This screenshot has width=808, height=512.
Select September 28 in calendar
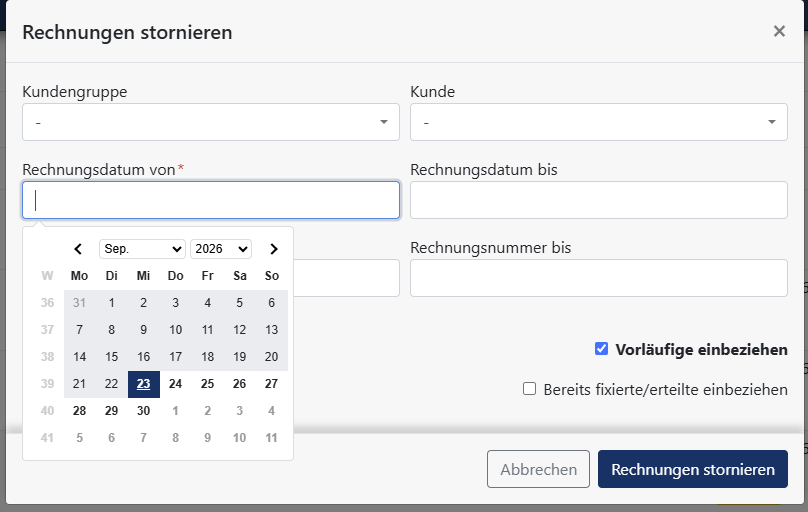(79, 411)
